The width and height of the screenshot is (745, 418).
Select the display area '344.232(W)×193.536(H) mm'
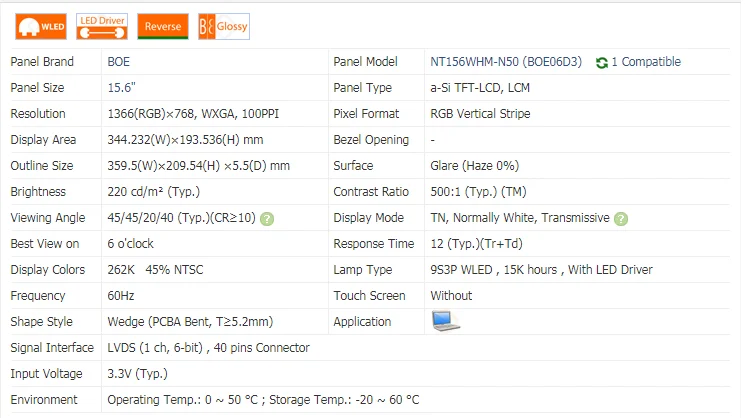click(x=185, y=140)
